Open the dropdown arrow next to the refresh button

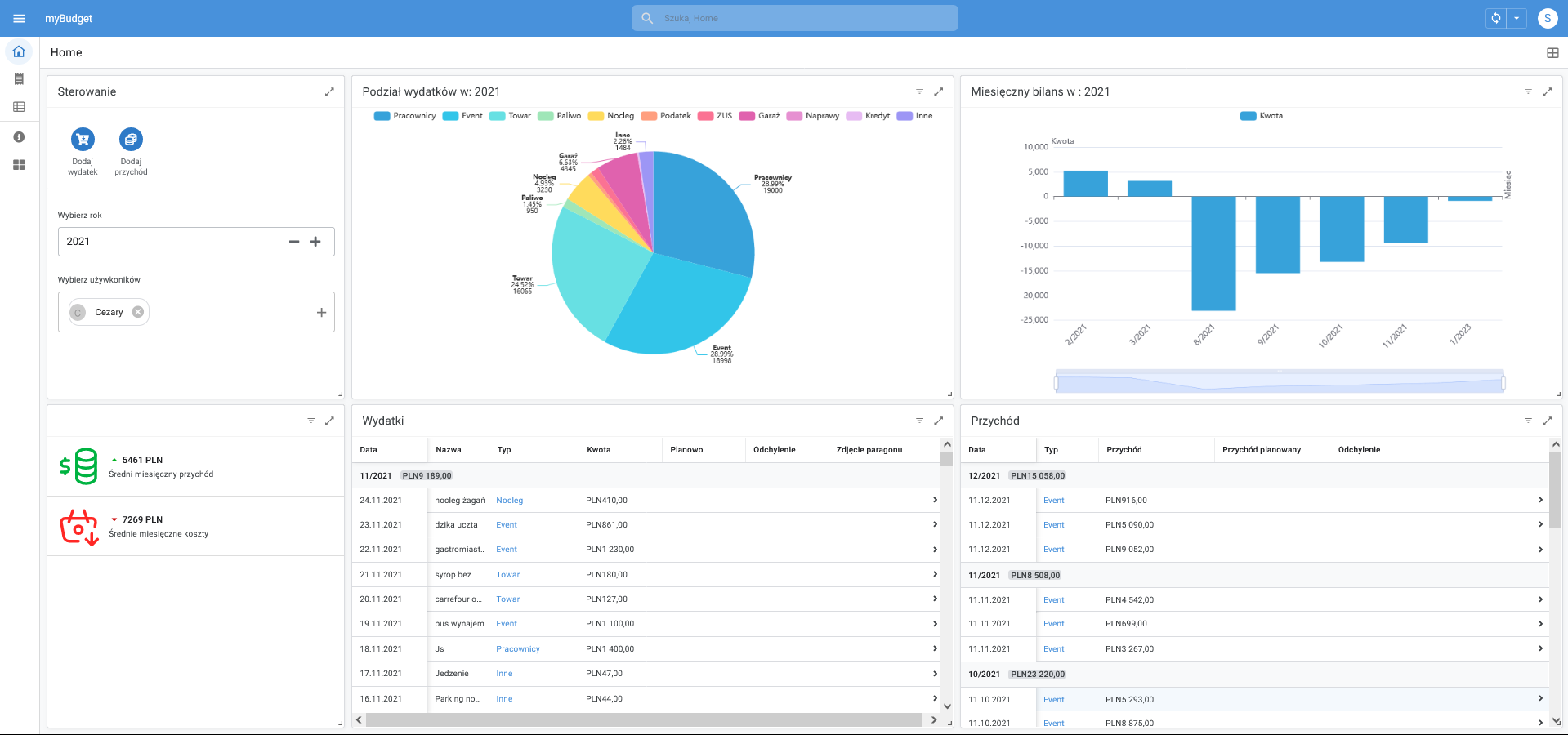pos(1517,17)
